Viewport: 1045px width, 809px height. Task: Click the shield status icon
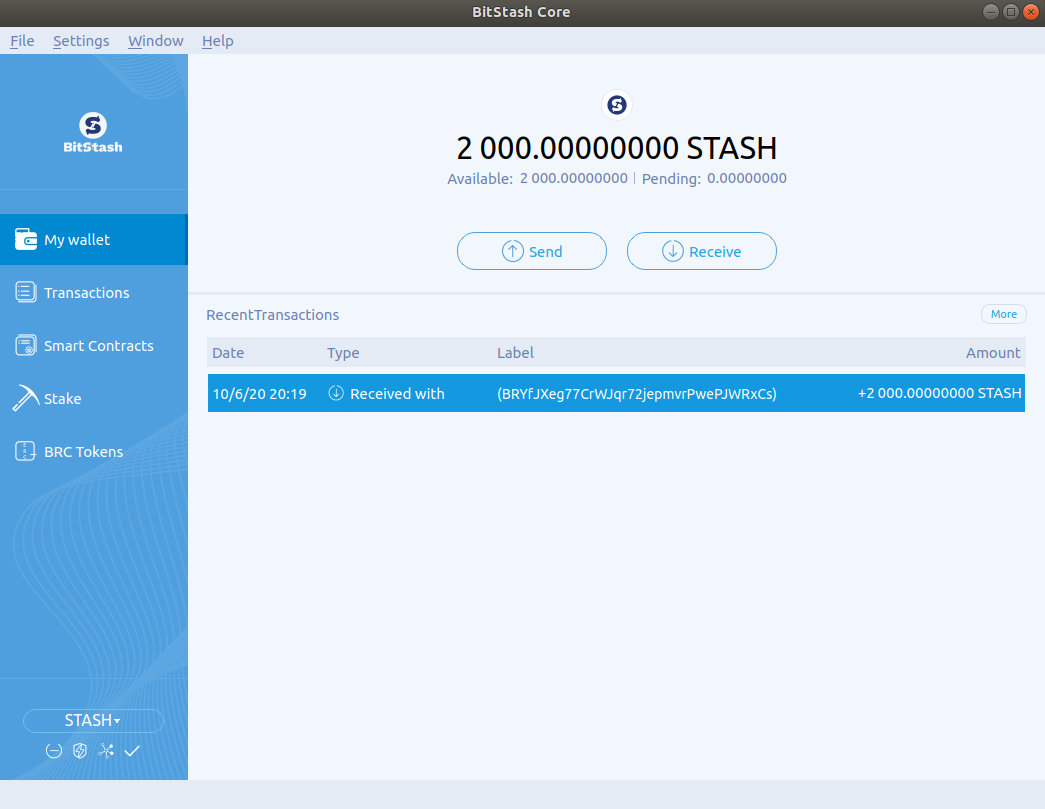click(80, 751)
